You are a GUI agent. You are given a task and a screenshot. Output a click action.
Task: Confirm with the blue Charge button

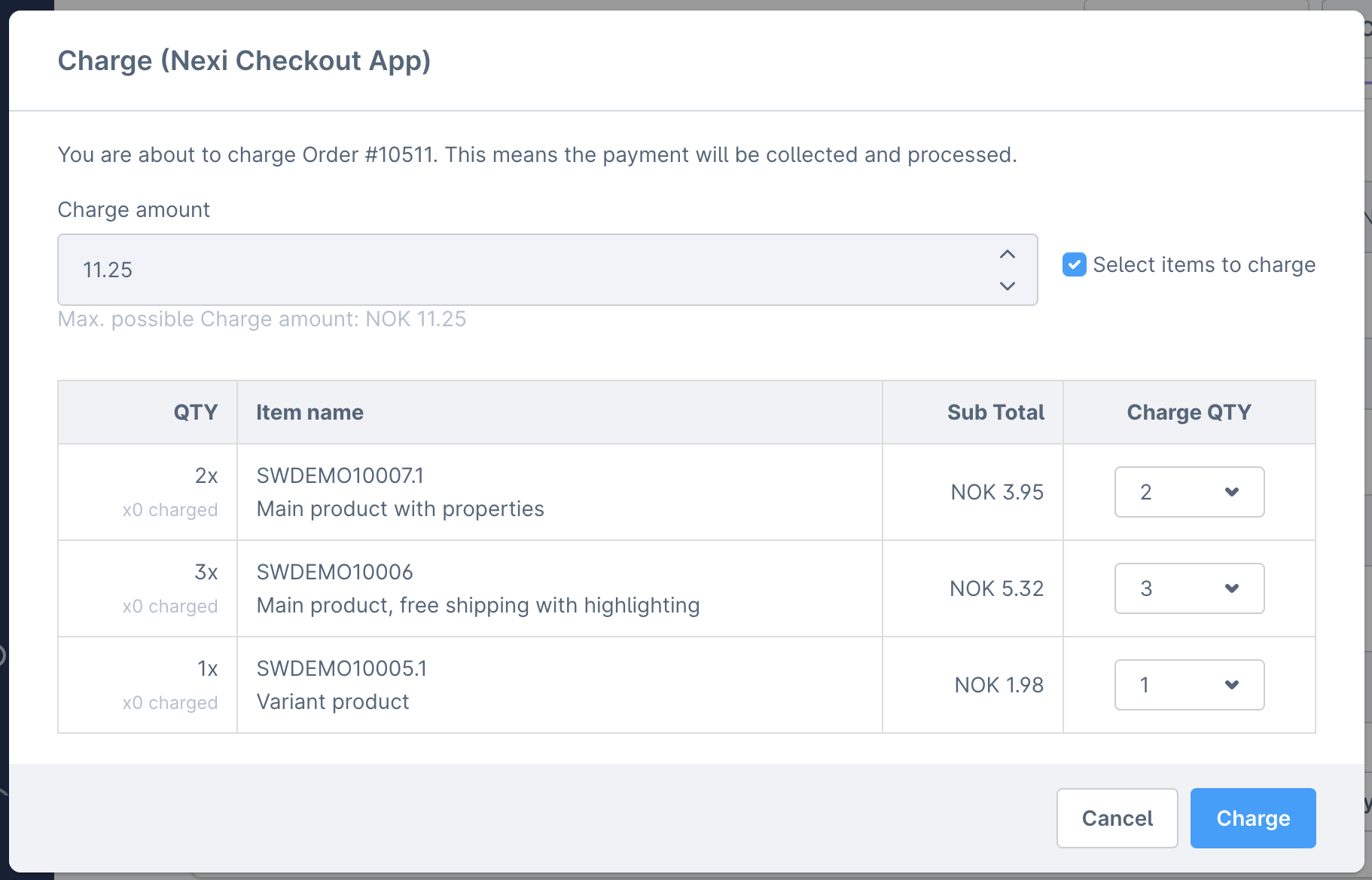(x=1252, y=818)
